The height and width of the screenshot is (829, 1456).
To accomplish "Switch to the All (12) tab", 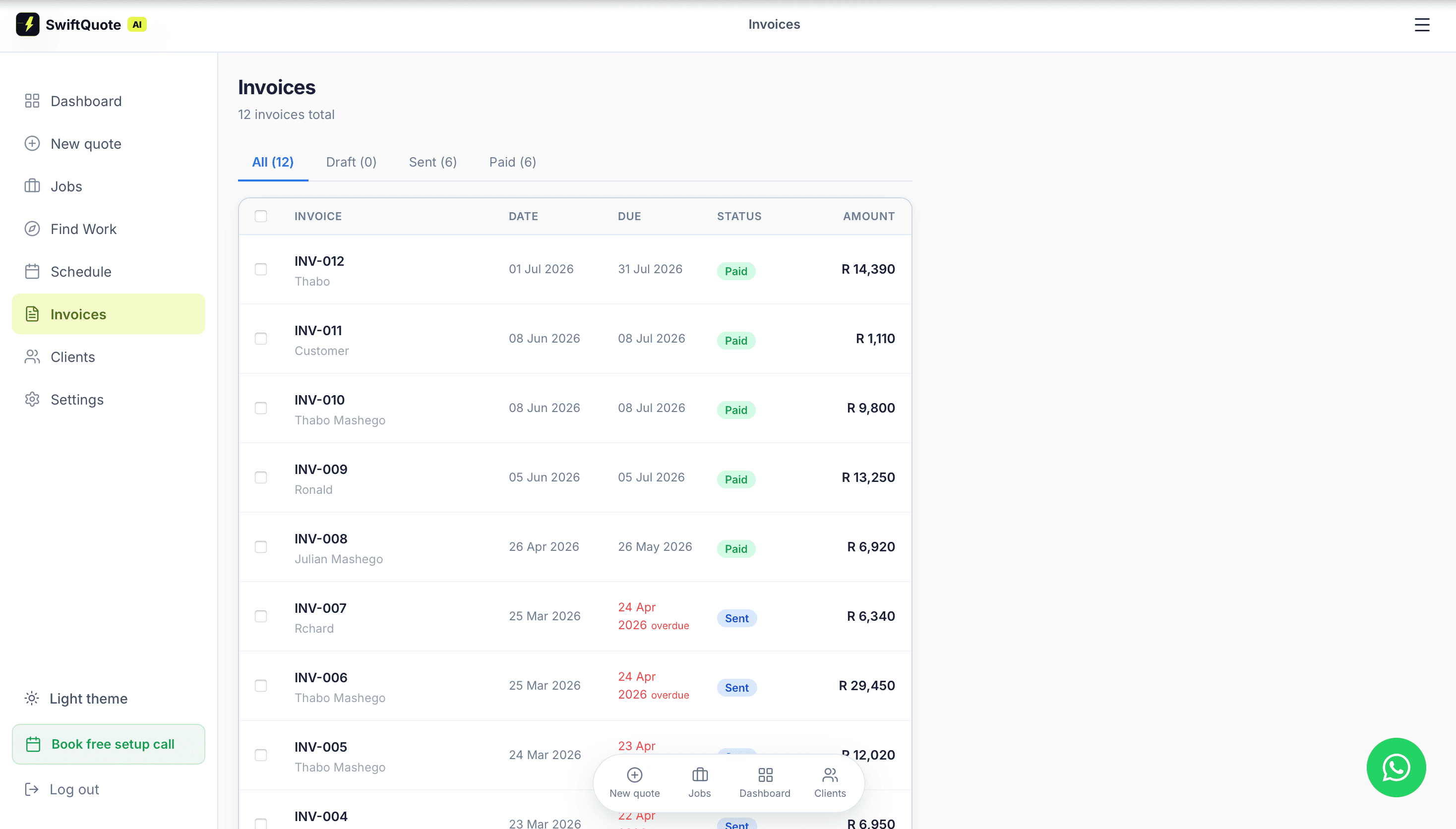I will coord(273,162).
